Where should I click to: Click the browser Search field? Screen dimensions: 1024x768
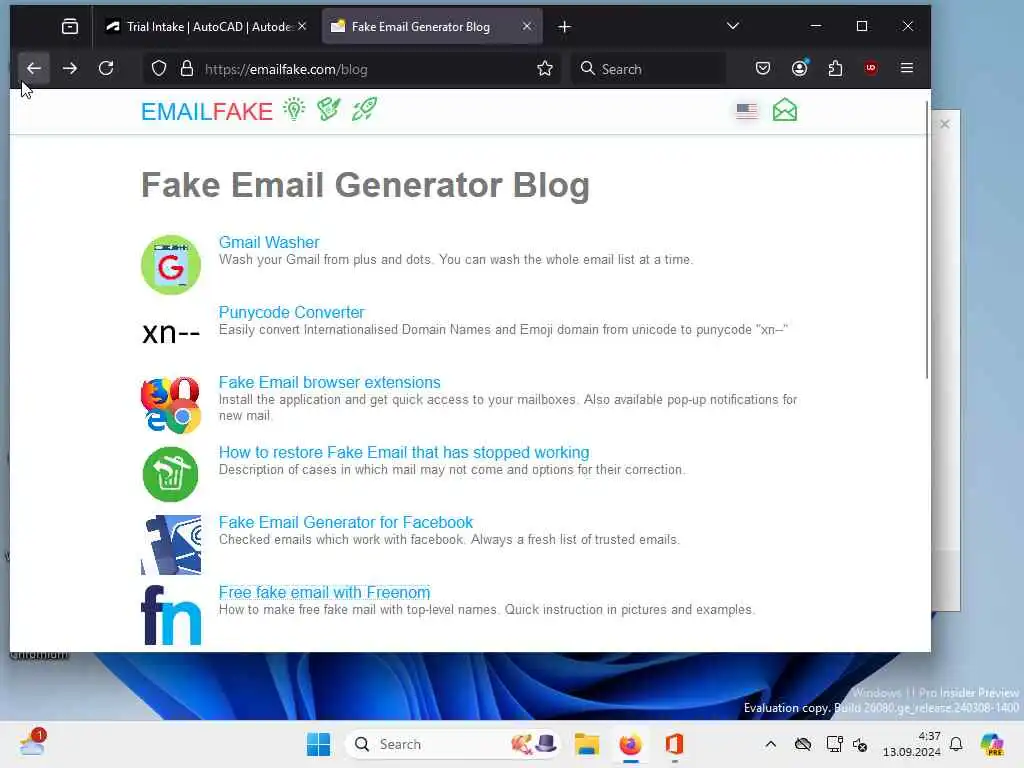tap(650, 69)
